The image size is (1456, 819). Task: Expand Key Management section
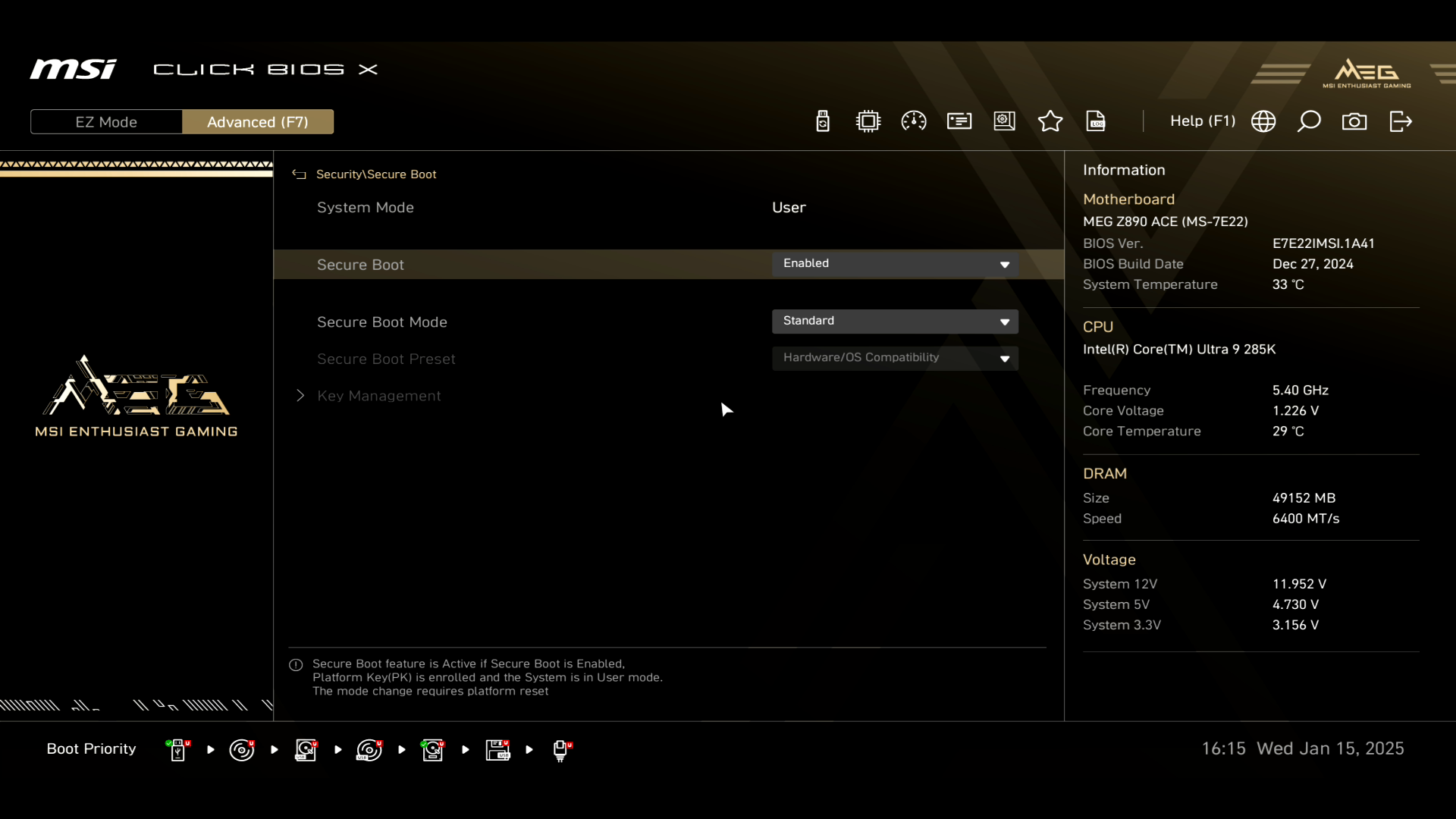tap(380, 395)
